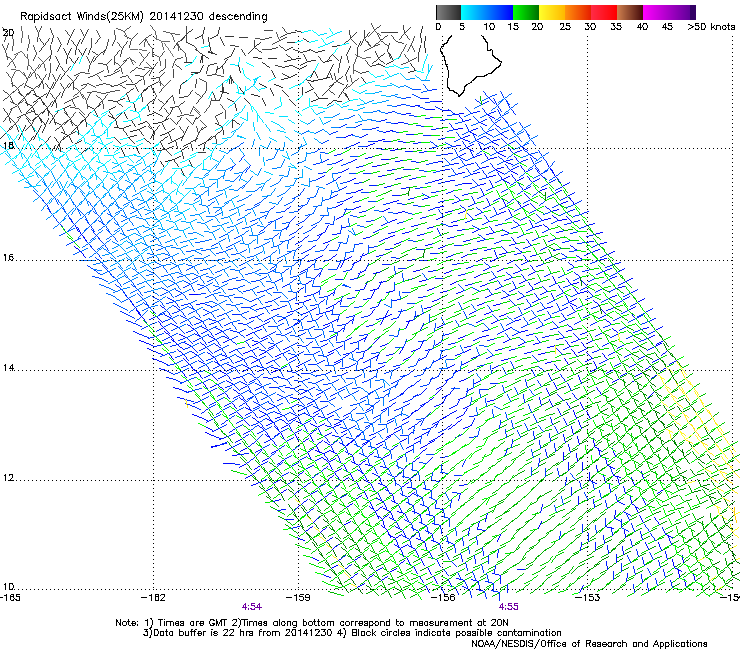Click latitude label 18
The height and width of the screenshot is (650, 740).
8,145
